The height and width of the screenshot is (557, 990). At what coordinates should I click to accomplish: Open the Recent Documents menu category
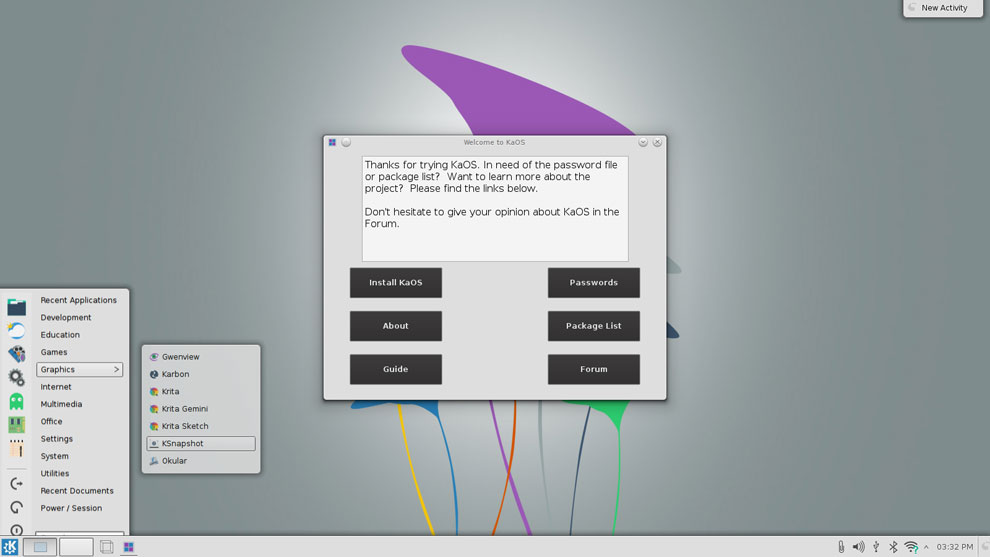[79, 491]
